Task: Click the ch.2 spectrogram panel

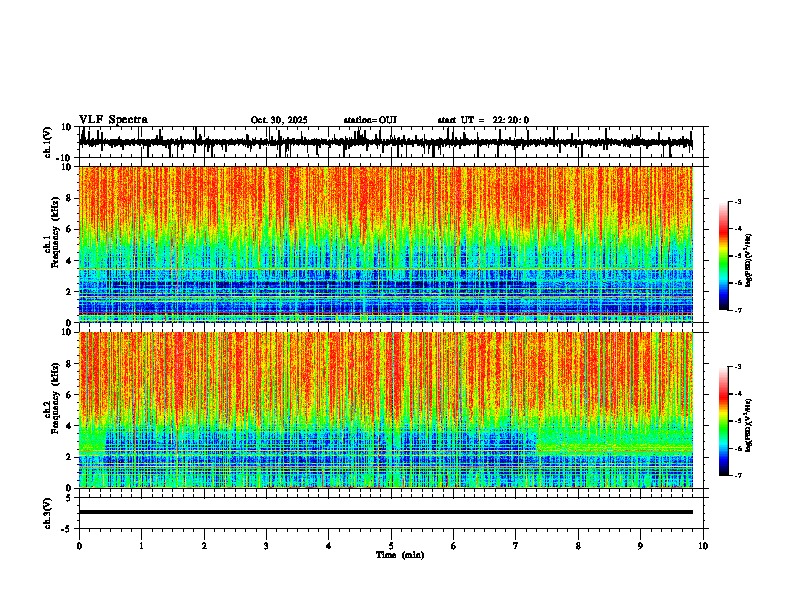Action: click(386, 410)
